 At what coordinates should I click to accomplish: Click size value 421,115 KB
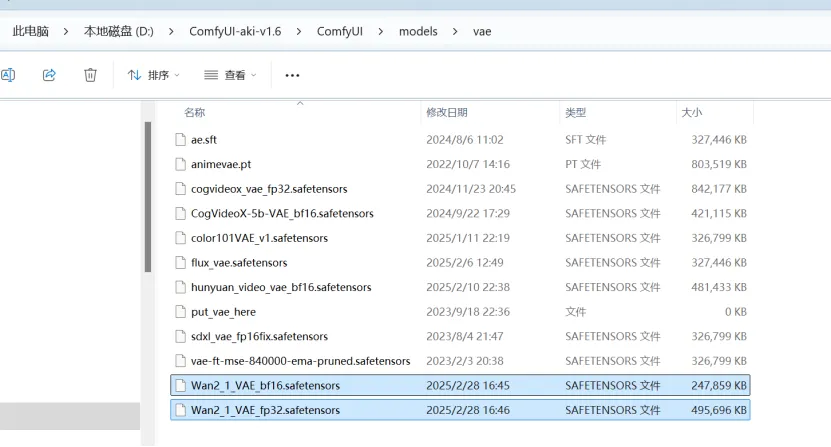719,213
